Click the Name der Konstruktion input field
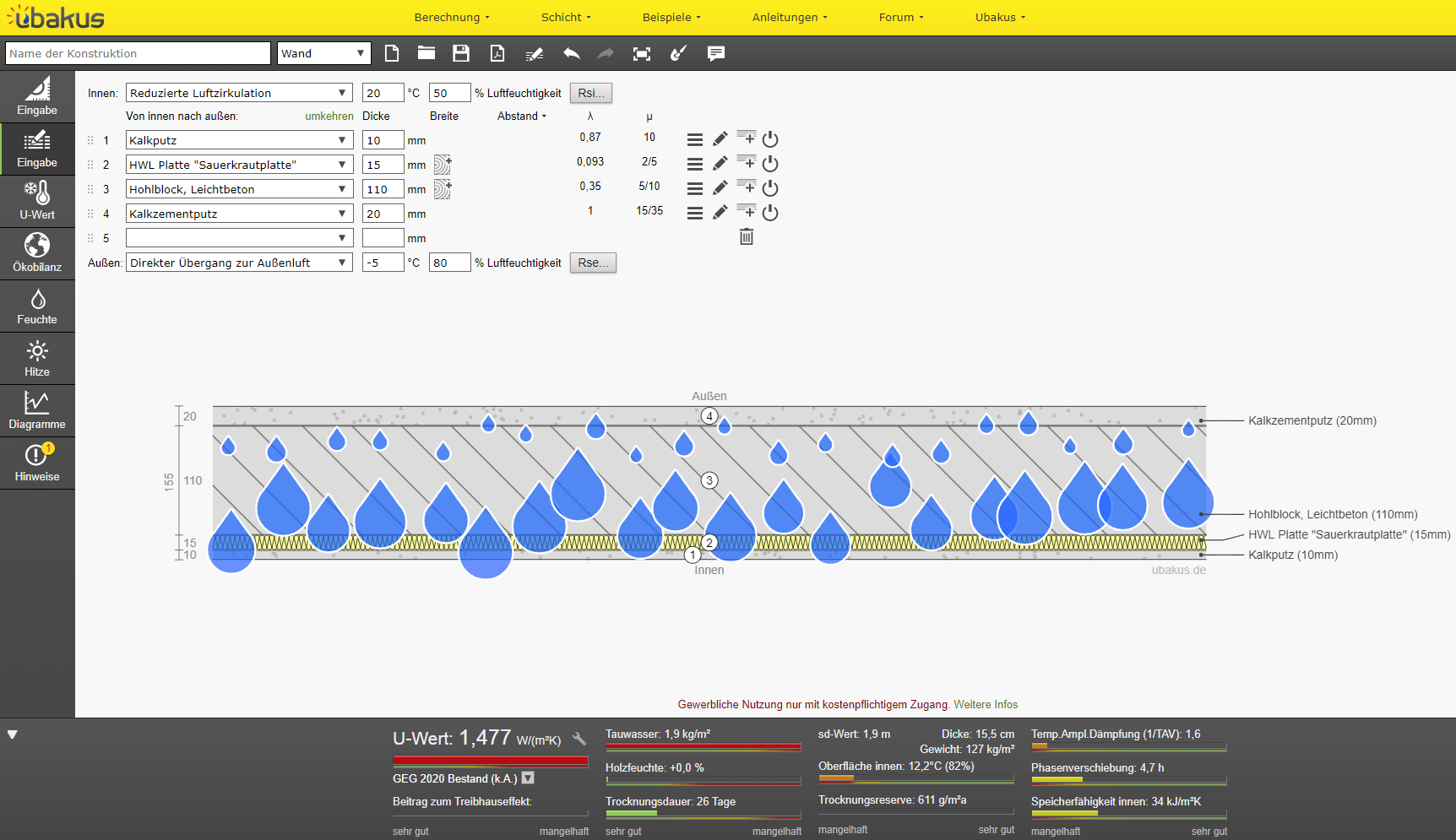 (138, 53)
